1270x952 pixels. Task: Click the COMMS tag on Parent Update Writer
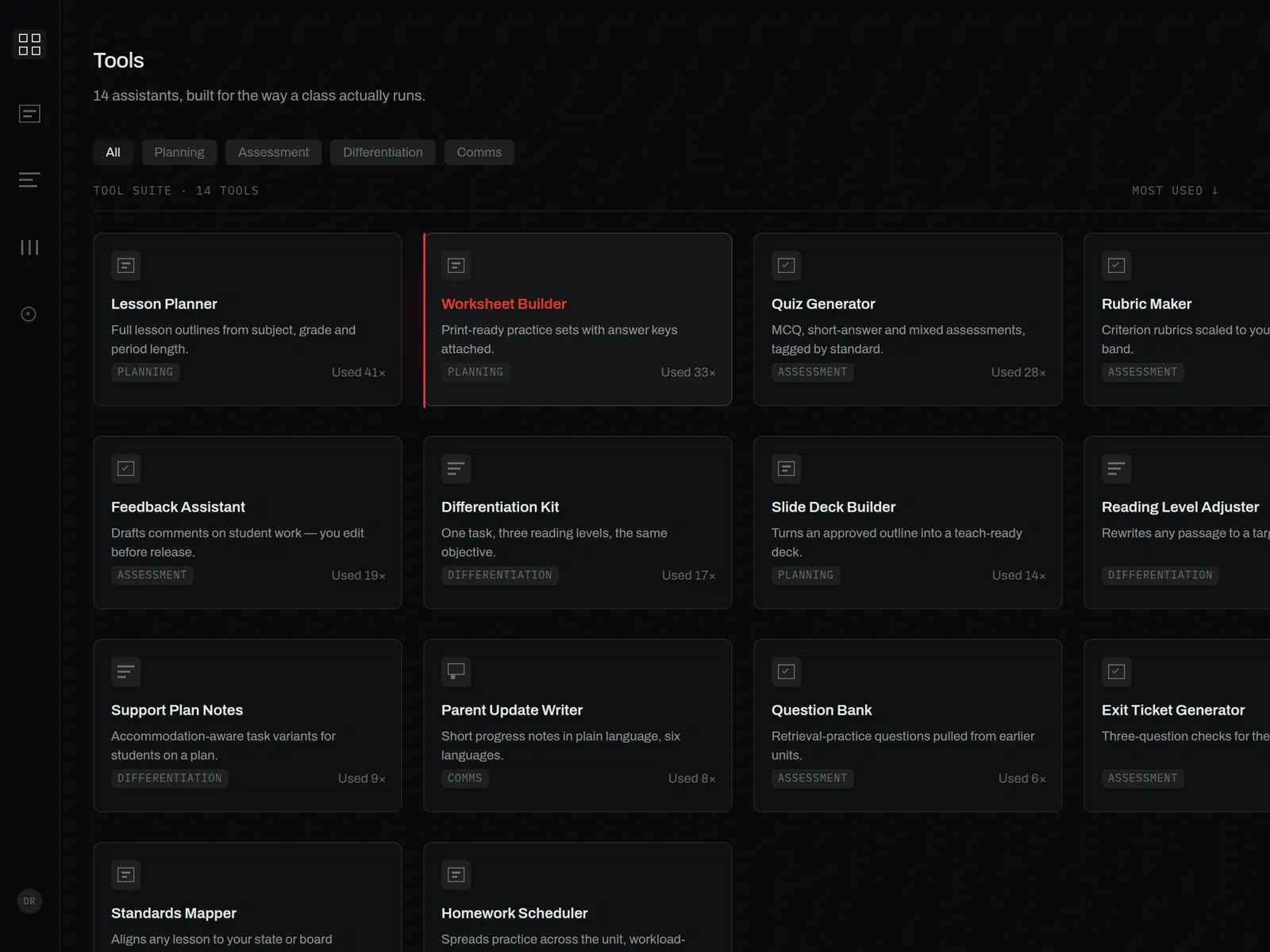[465, 778]
